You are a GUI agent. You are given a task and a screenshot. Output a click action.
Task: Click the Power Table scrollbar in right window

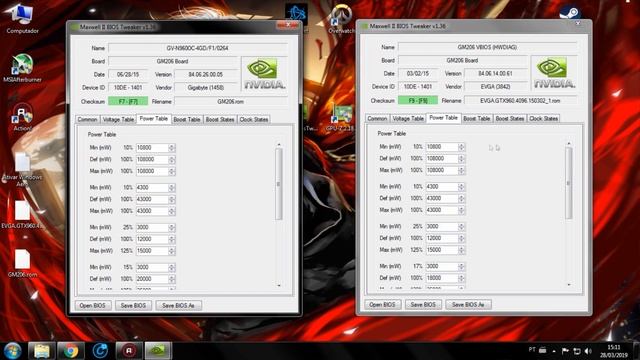pos(569,183)
